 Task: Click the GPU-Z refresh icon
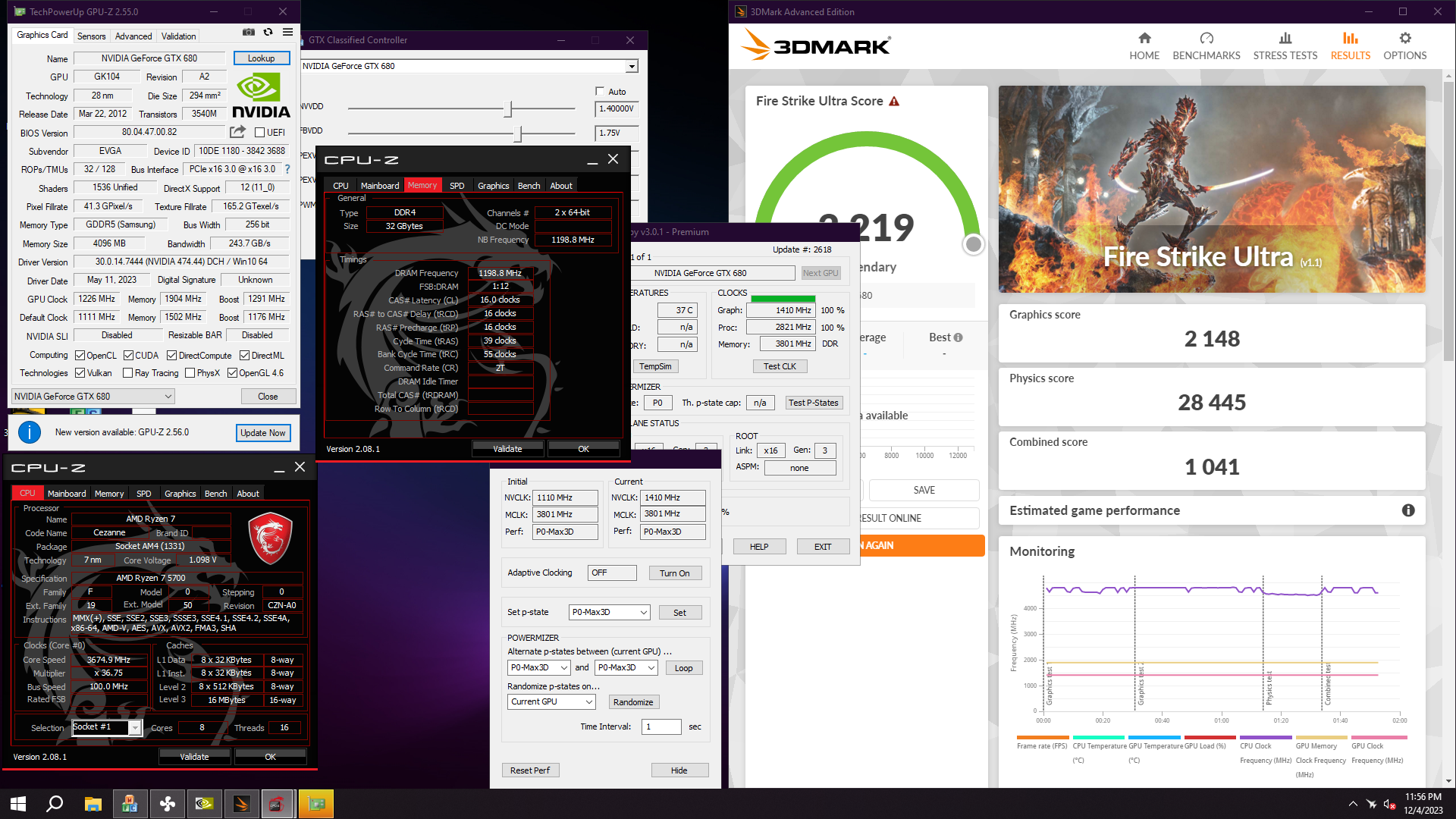[268, 33]
